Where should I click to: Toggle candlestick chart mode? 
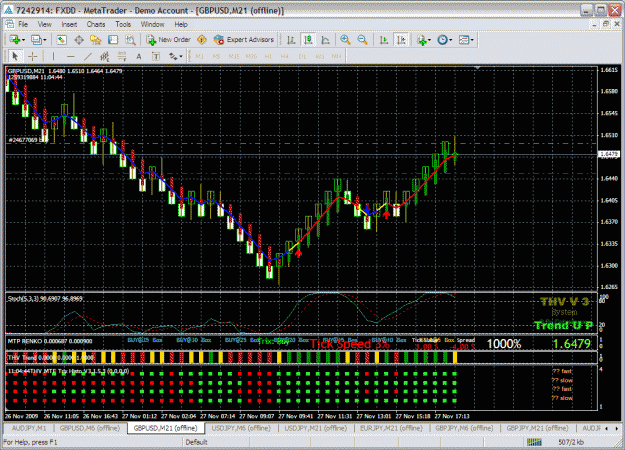point(308,39)
